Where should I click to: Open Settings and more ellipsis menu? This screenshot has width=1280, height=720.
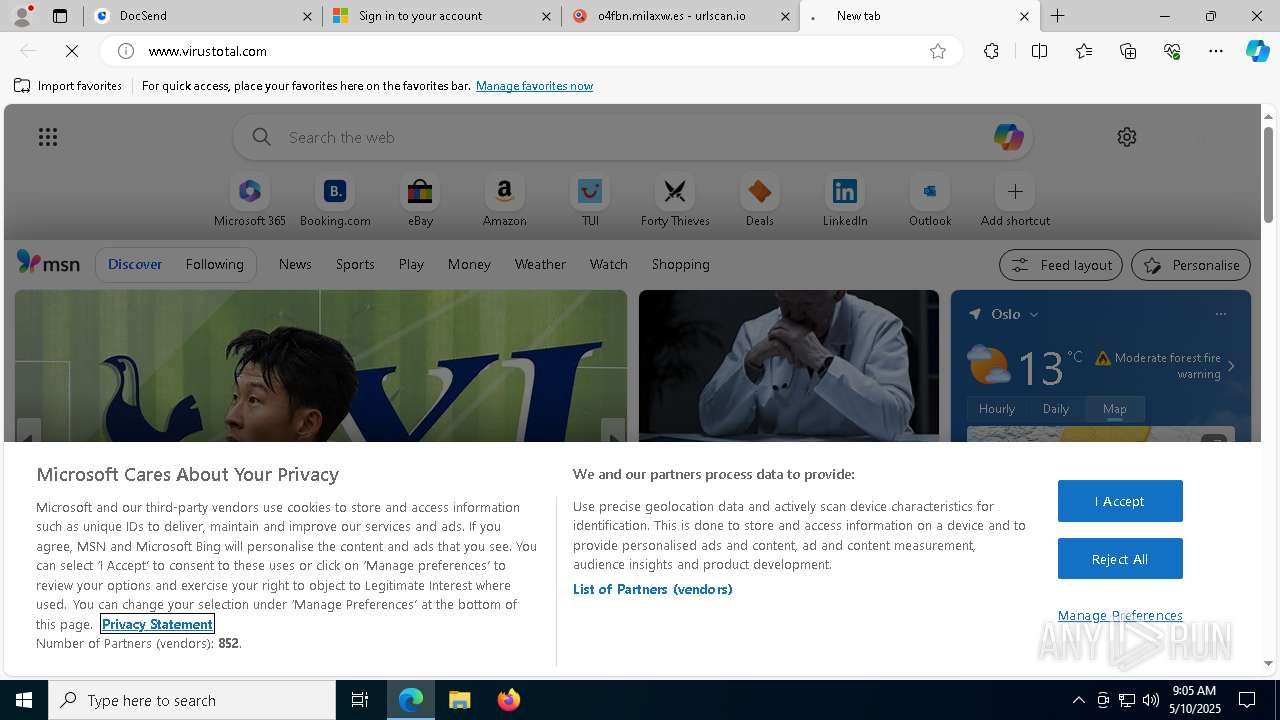coord(1216,51)
